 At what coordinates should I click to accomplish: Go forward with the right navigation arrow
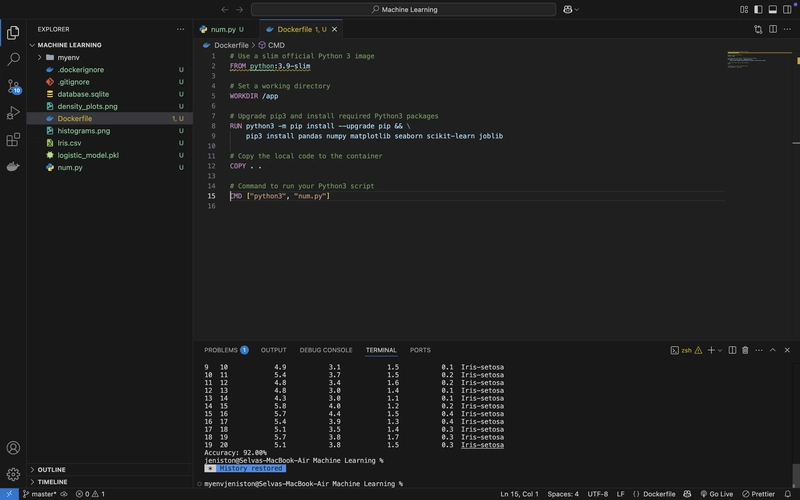(x=239, y=9)
